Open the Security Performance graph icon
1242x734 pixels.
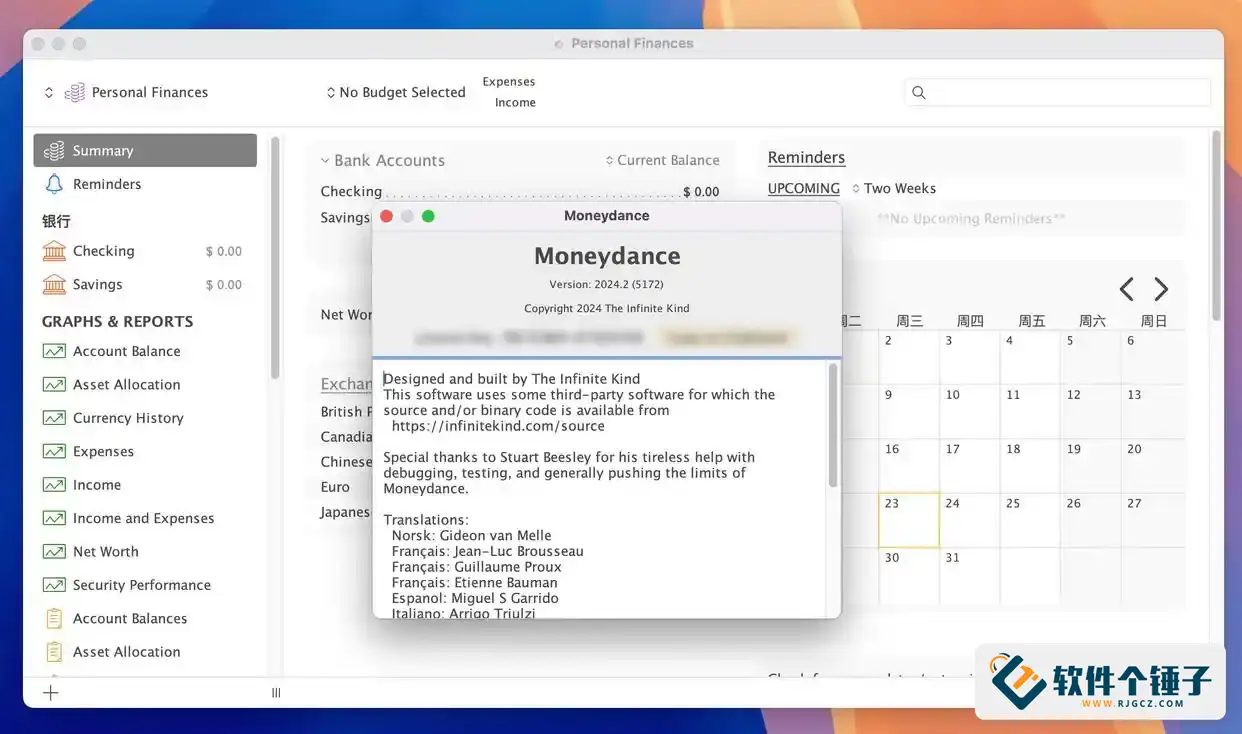[x=54, y=585]
